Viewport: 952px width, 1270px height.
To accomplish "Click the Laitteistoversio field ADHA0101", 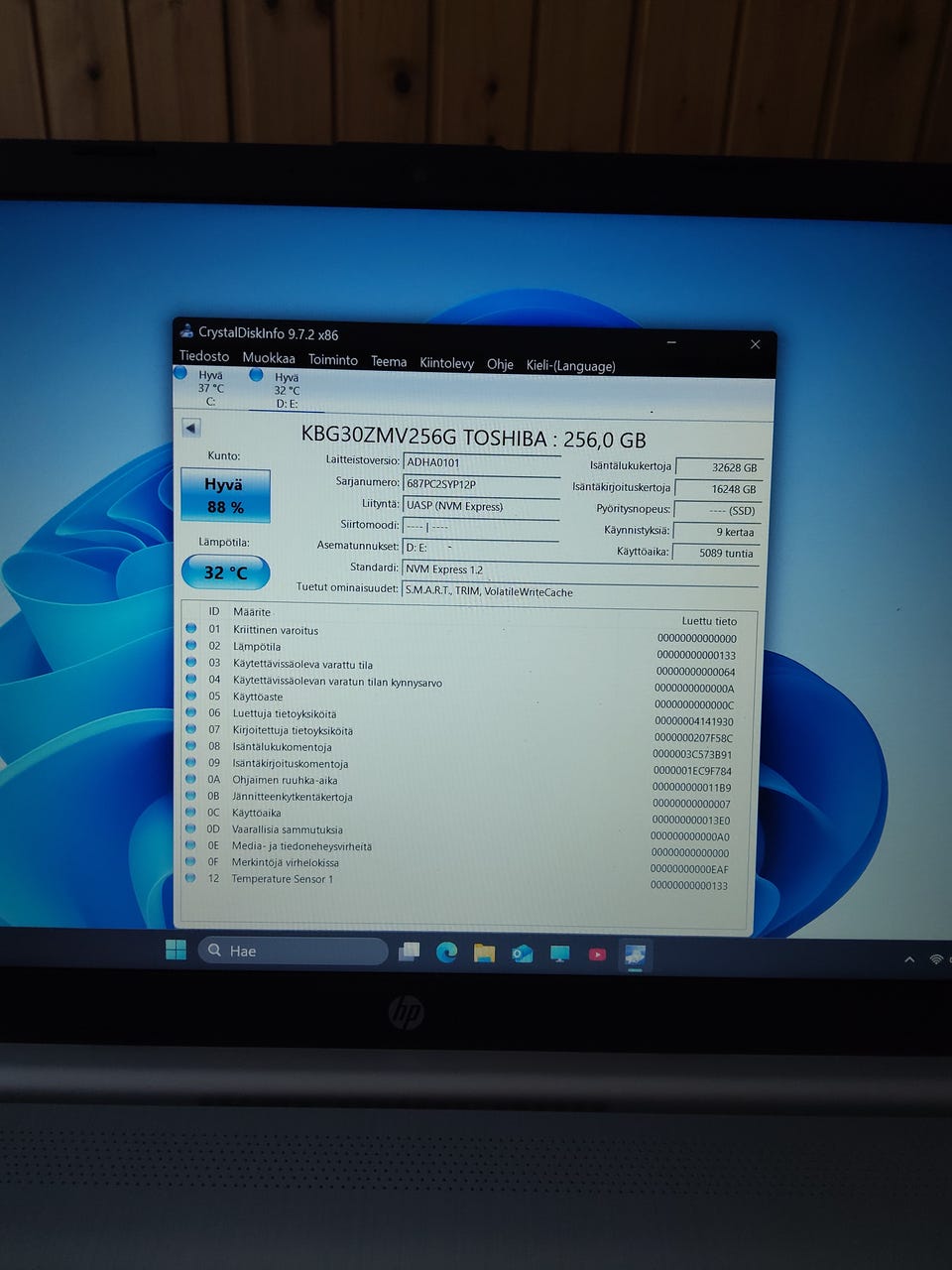I will [482, 462].
